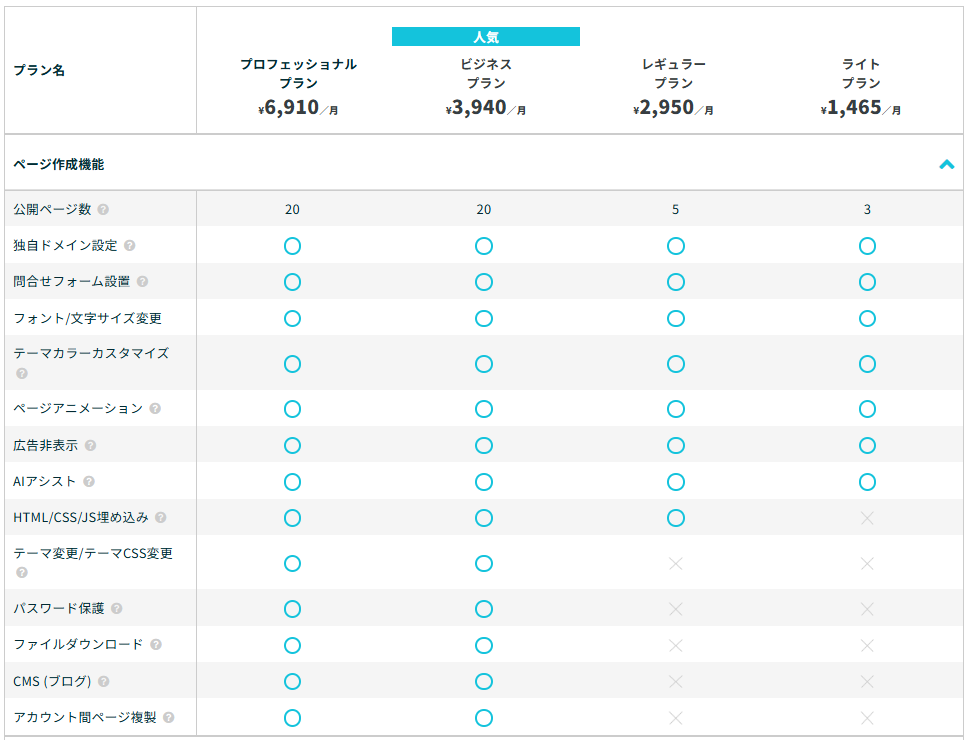Click help icon beside AIアシスト
968x740 pixels.
tap(89, 482)
